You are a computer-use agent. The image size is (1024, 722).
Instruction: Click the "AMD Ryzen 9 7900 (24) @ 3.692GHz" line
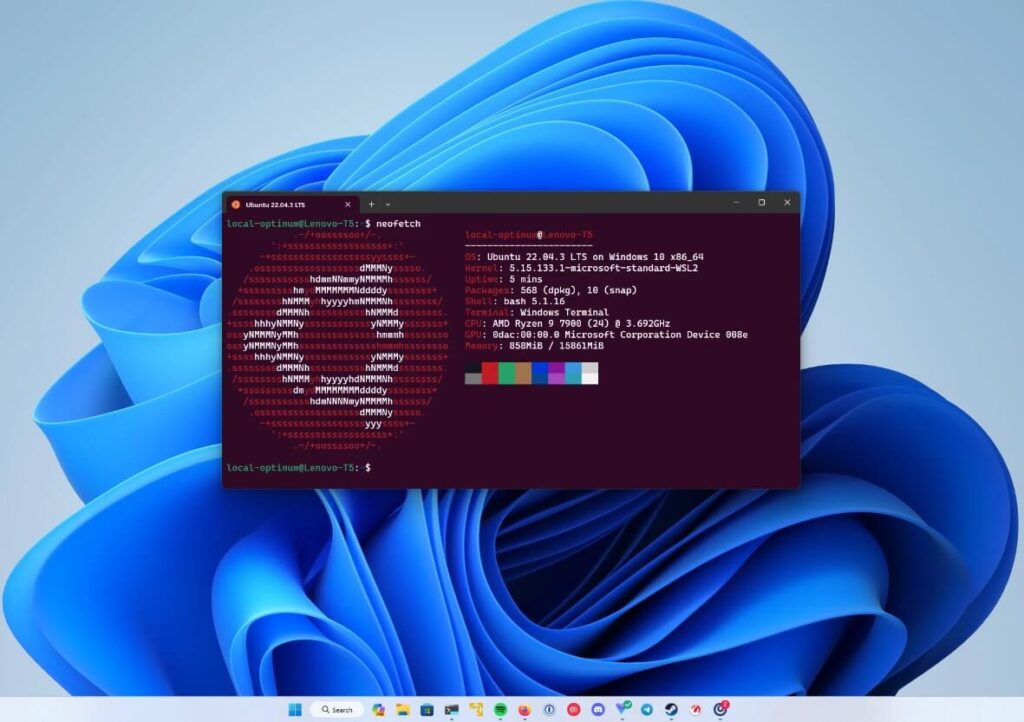click(x=568, y=324)
